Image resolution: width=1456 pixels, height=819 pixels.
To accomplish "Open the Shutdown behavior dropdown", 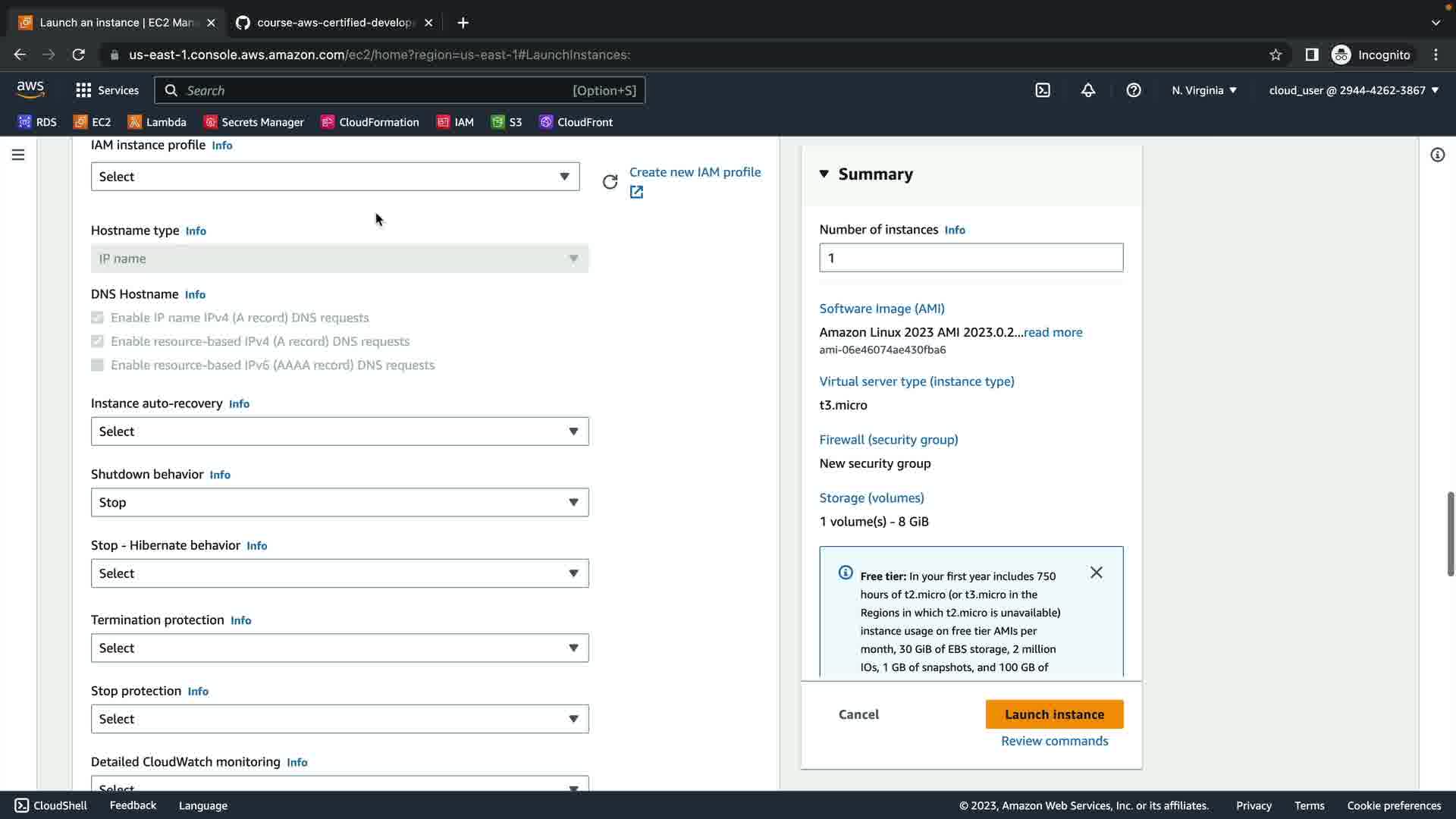I will tap(339, 502).
